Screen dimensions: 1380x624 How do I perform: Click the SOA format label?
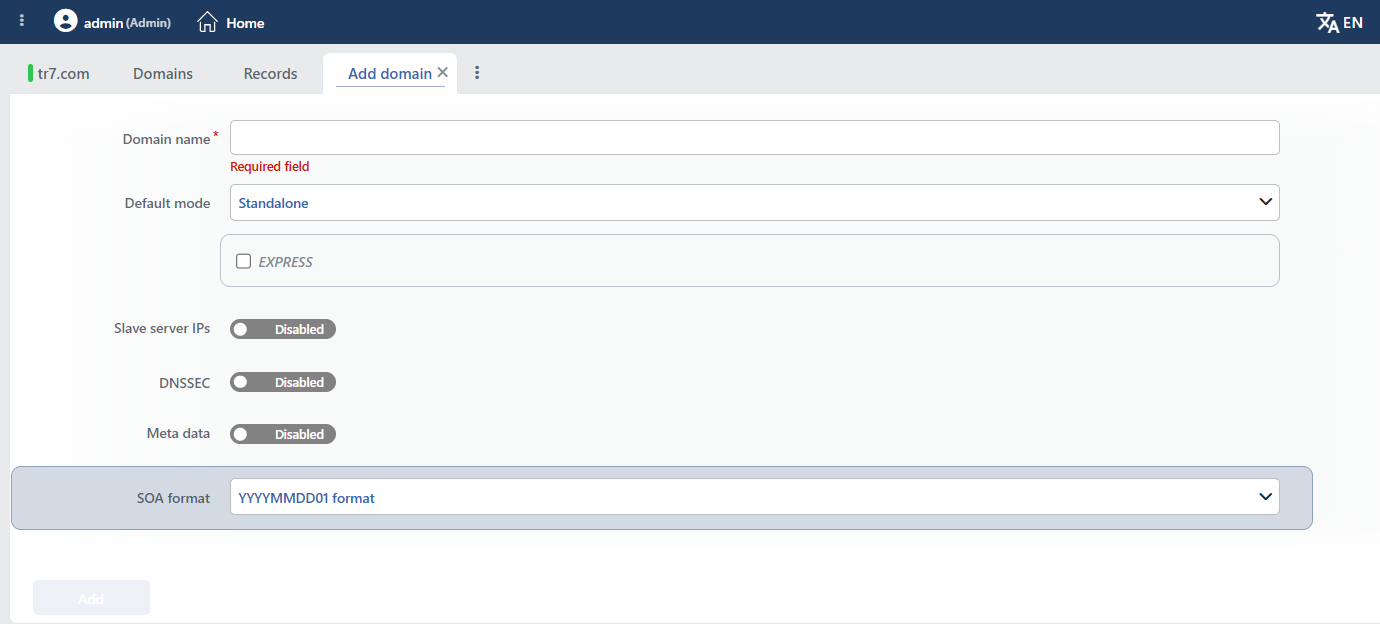173,498
